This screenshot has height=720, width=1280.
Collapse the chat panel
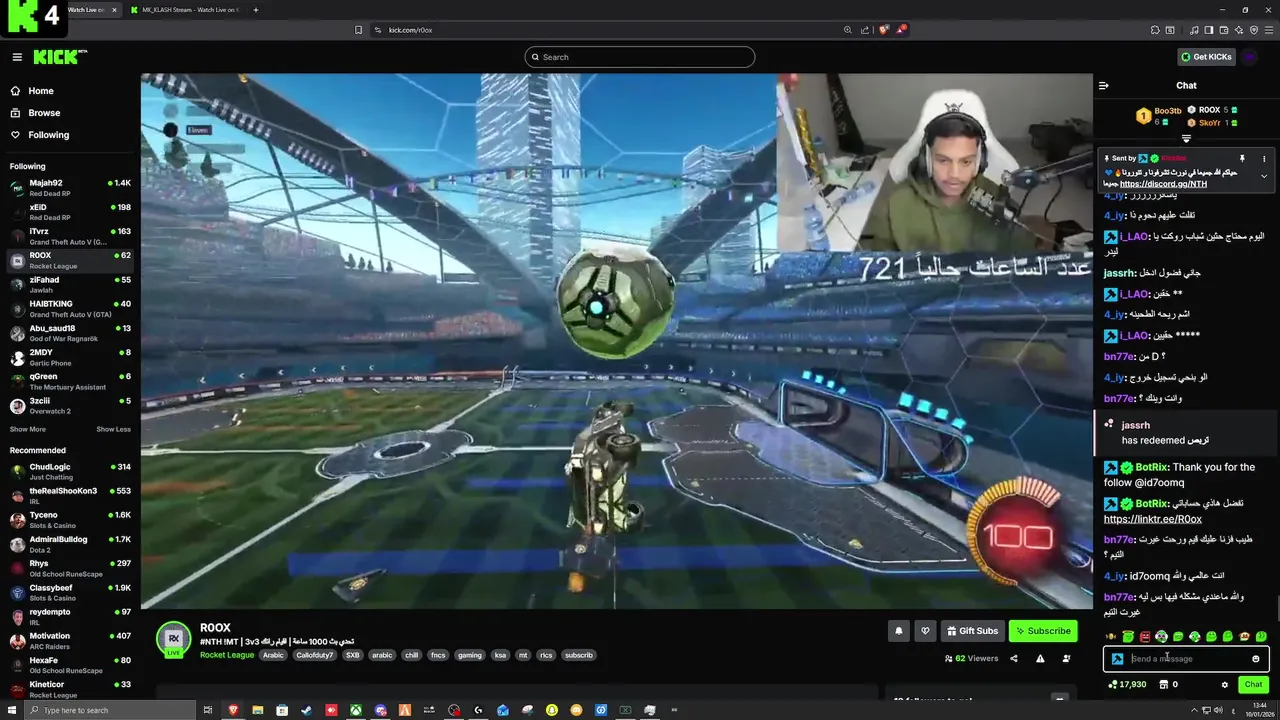tap(1104, 85)
